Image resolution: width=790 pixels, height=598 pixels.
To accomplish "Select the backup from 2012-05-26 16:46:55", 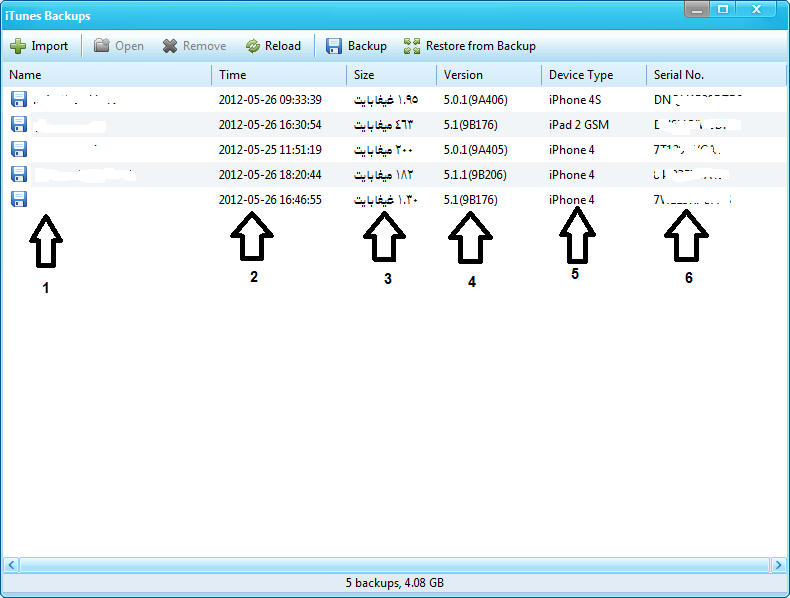I will pos(270,200).
